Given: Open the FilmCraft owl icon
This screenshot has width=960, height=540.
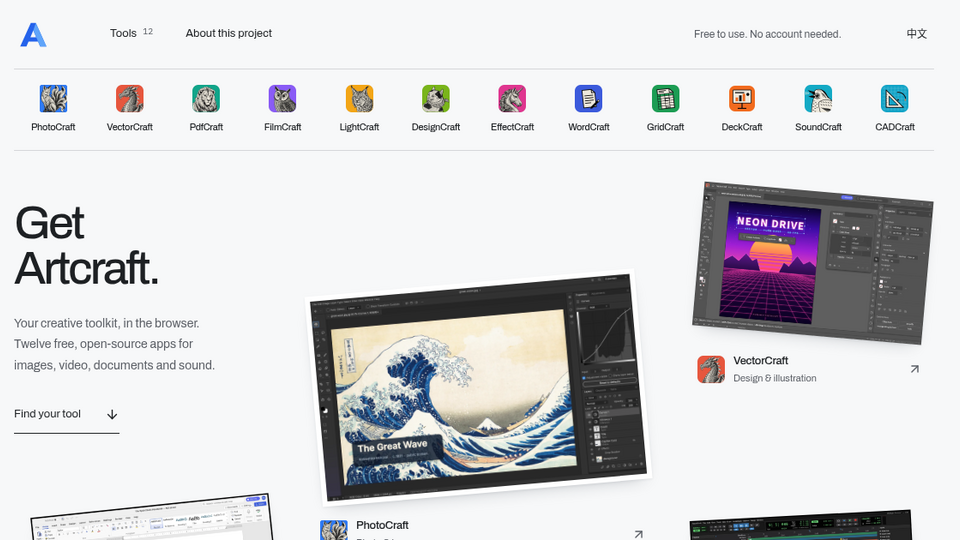Looking at the screenshot, I should point(283,99).
